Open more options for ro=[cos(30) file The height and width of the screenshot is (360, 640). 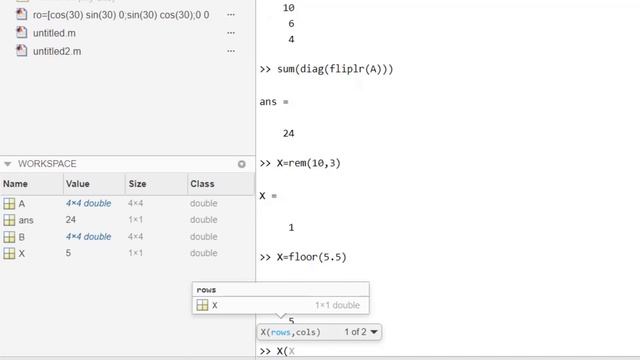pos(231,14)
